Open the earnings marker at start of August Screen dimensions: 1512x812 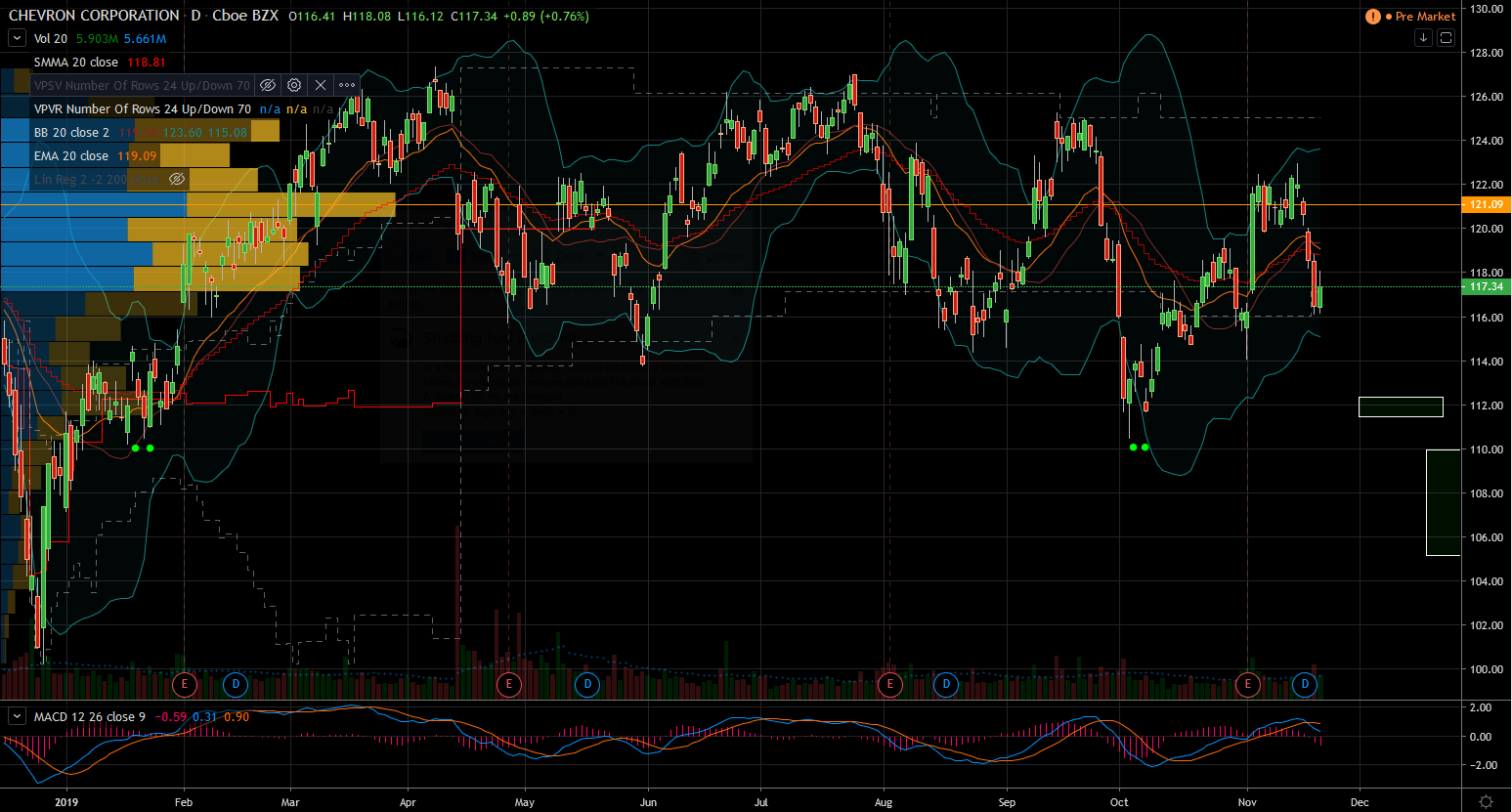point(889,684)
